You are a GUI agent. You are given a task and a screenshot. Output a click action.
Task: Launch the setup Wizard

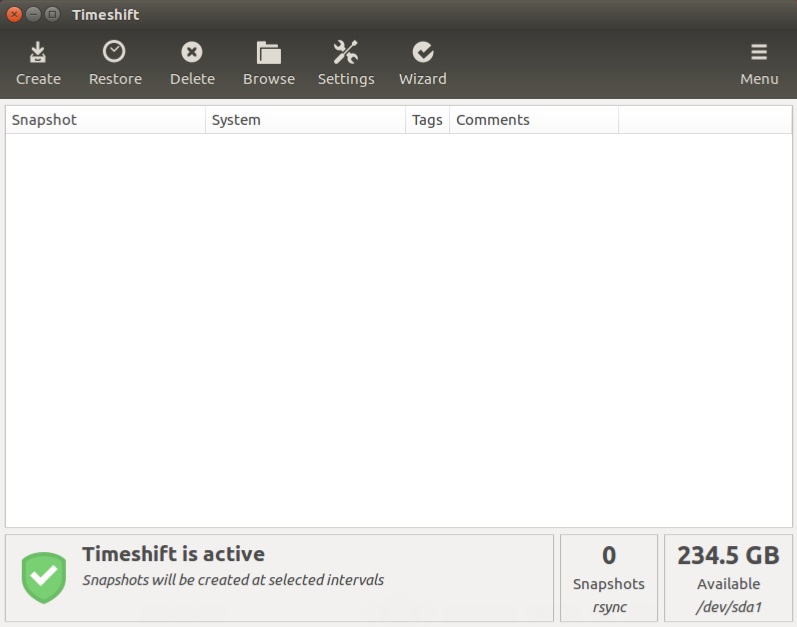coord(422,52)
